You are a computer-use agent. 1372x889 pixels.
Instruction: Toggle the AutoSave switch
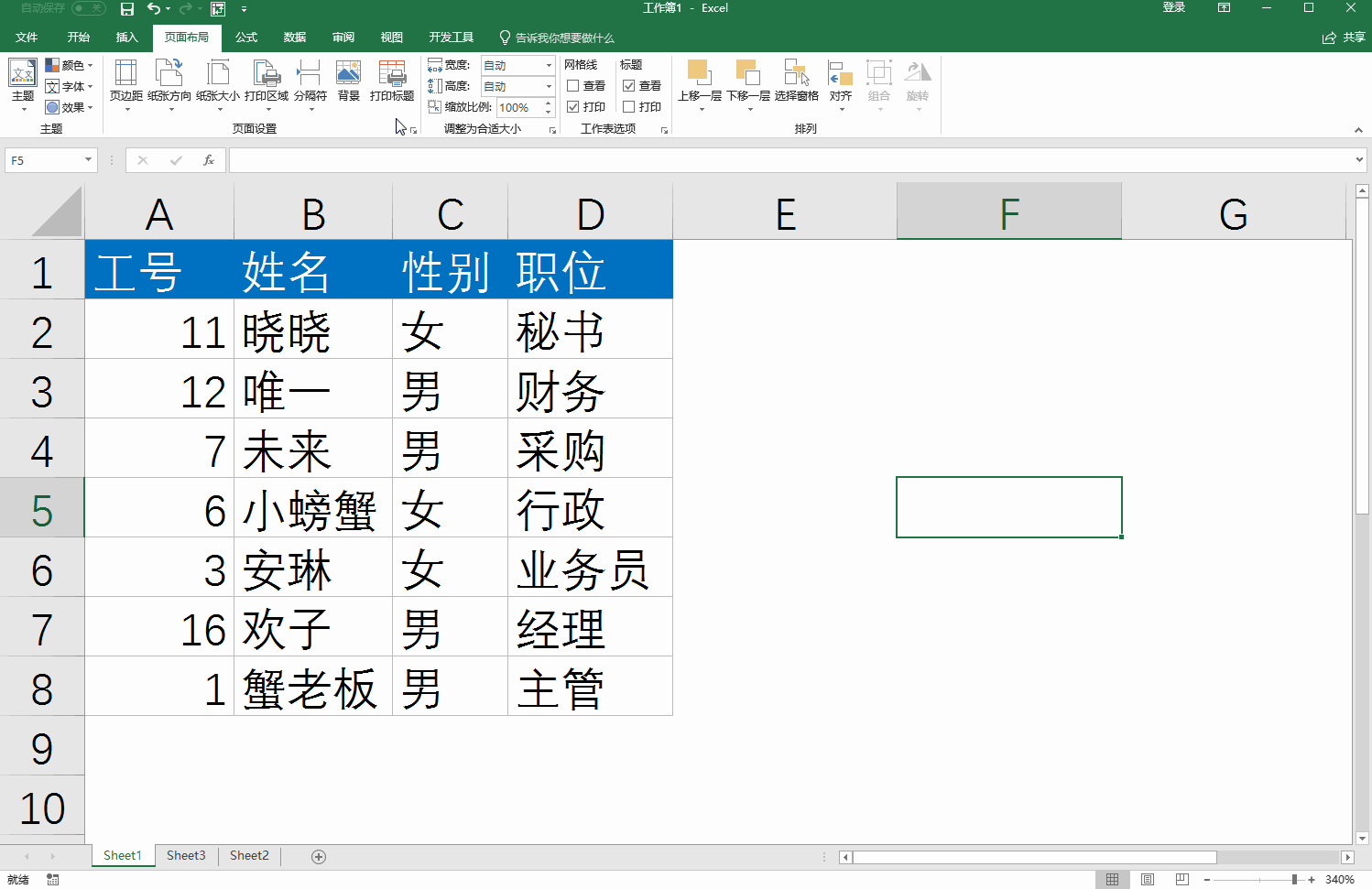(89, 8)
